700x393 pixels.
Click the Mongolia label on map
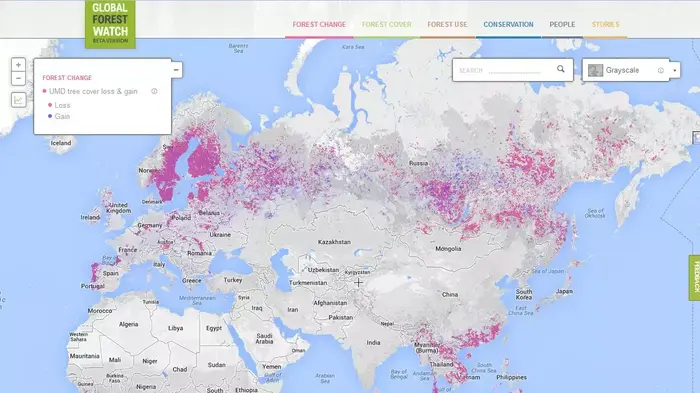coord(448,249)
